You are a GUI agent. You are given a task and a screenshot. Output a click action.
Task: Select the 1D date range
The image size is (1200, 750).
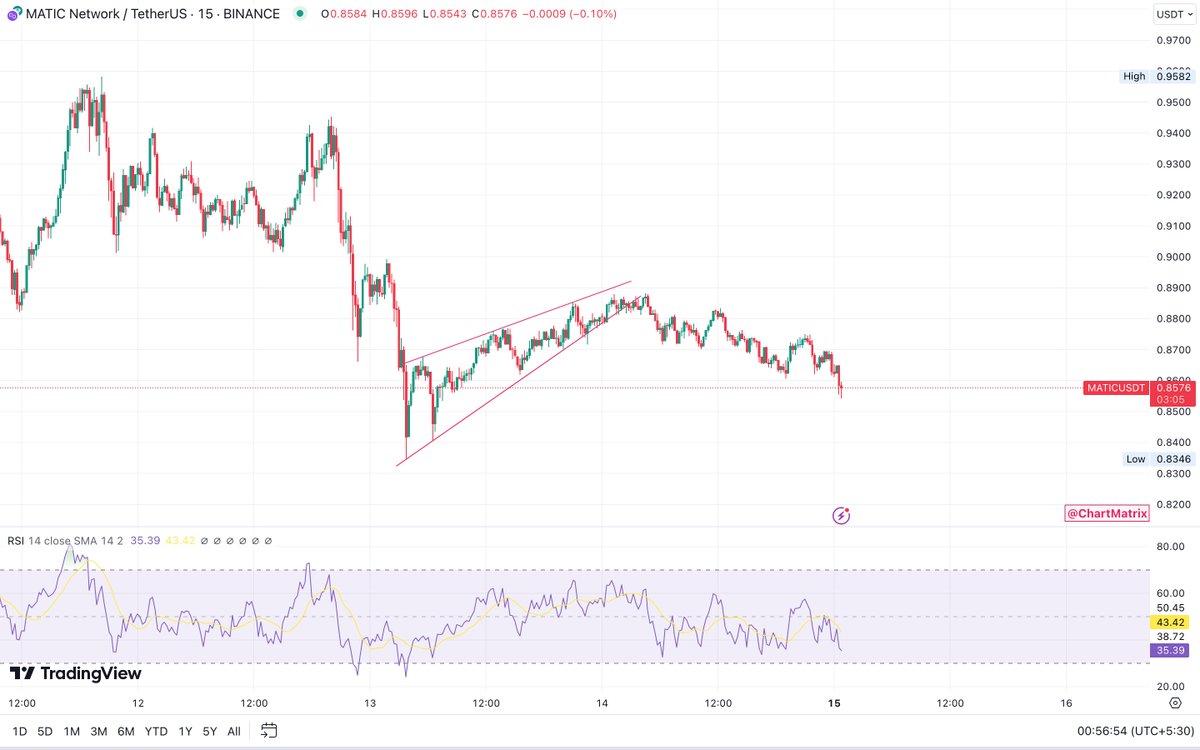pos(18,731)
